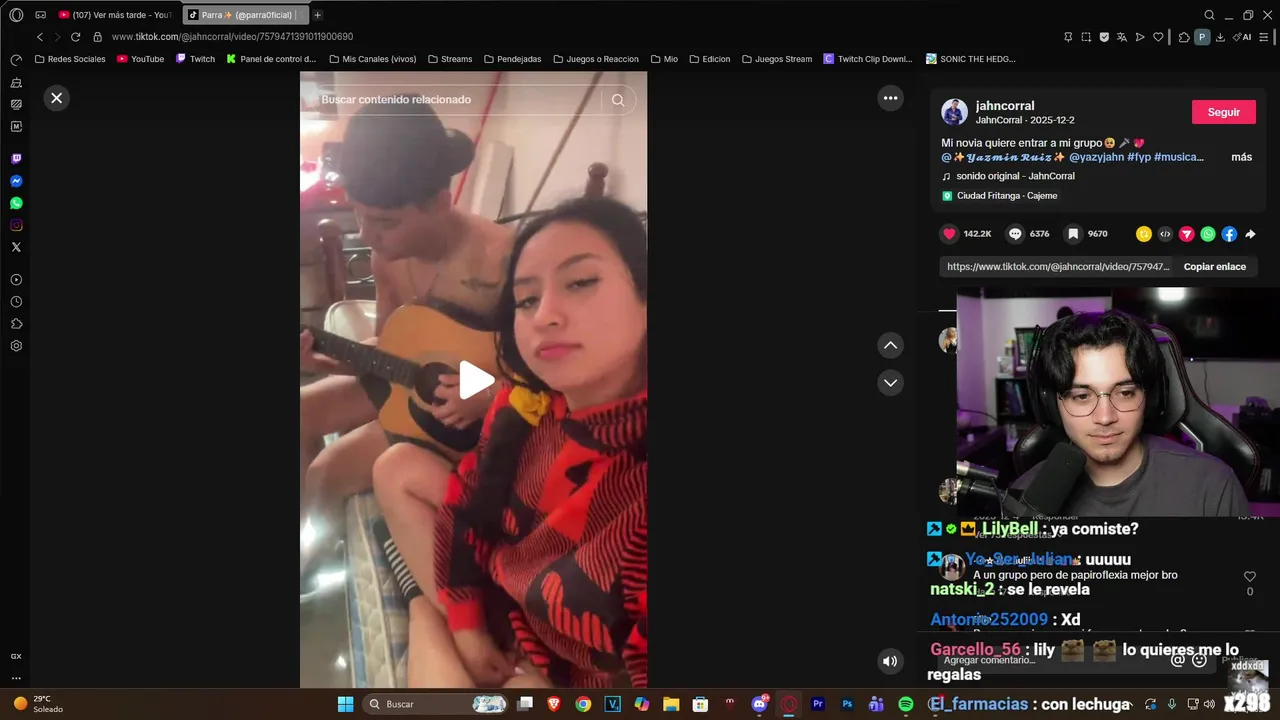Screen dimensions: 1280x720
Task: Expand the description with 'más'
Action: 1241,157
